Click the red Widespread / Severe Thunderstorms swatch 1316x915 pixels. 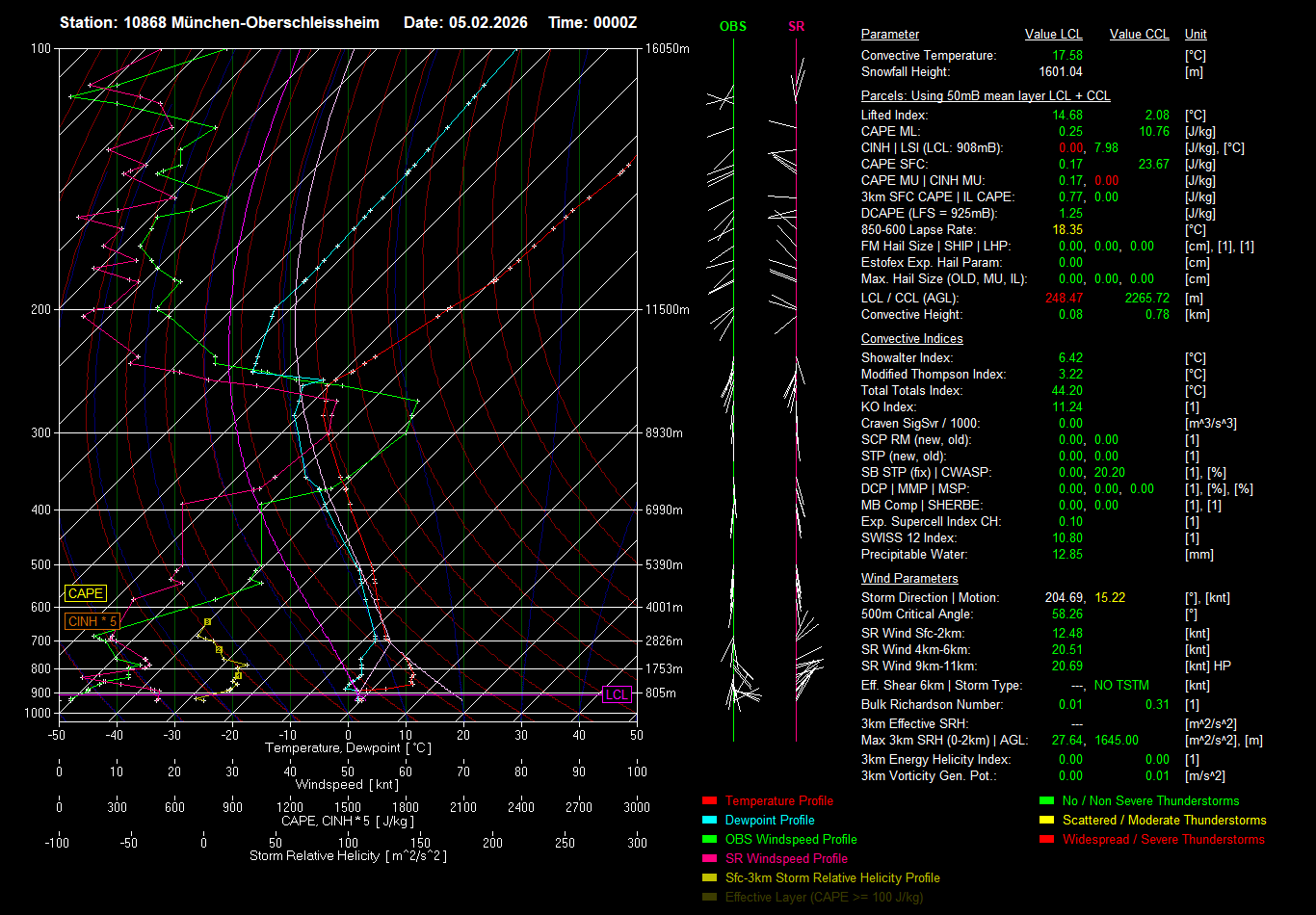[1046, 839]
